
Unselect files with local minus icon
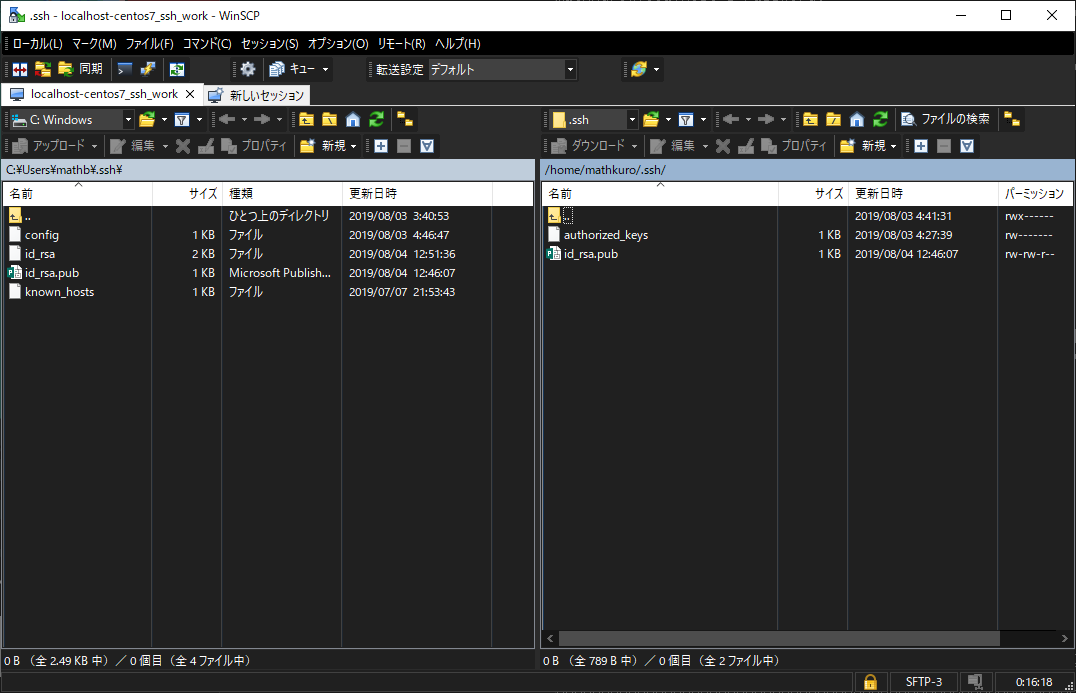404,146
